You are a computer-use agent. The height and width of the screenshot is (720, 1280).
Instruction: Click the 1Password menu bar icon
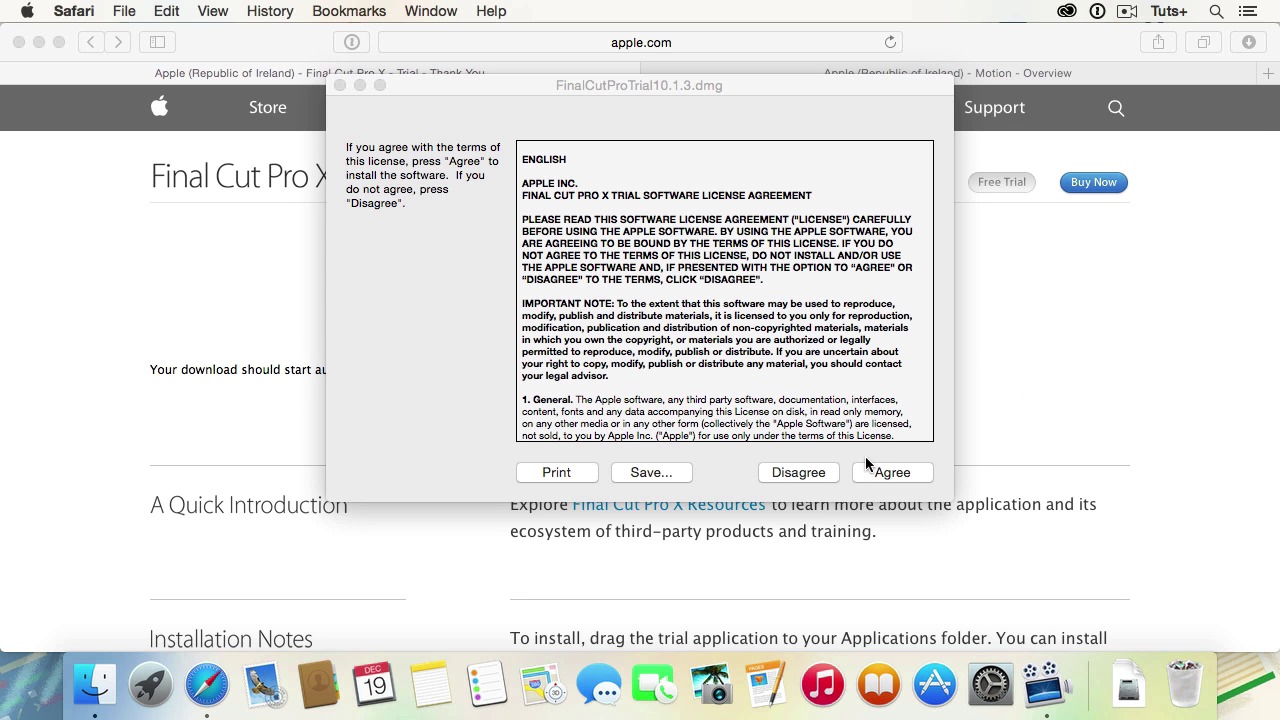(x=1097, y=11)
